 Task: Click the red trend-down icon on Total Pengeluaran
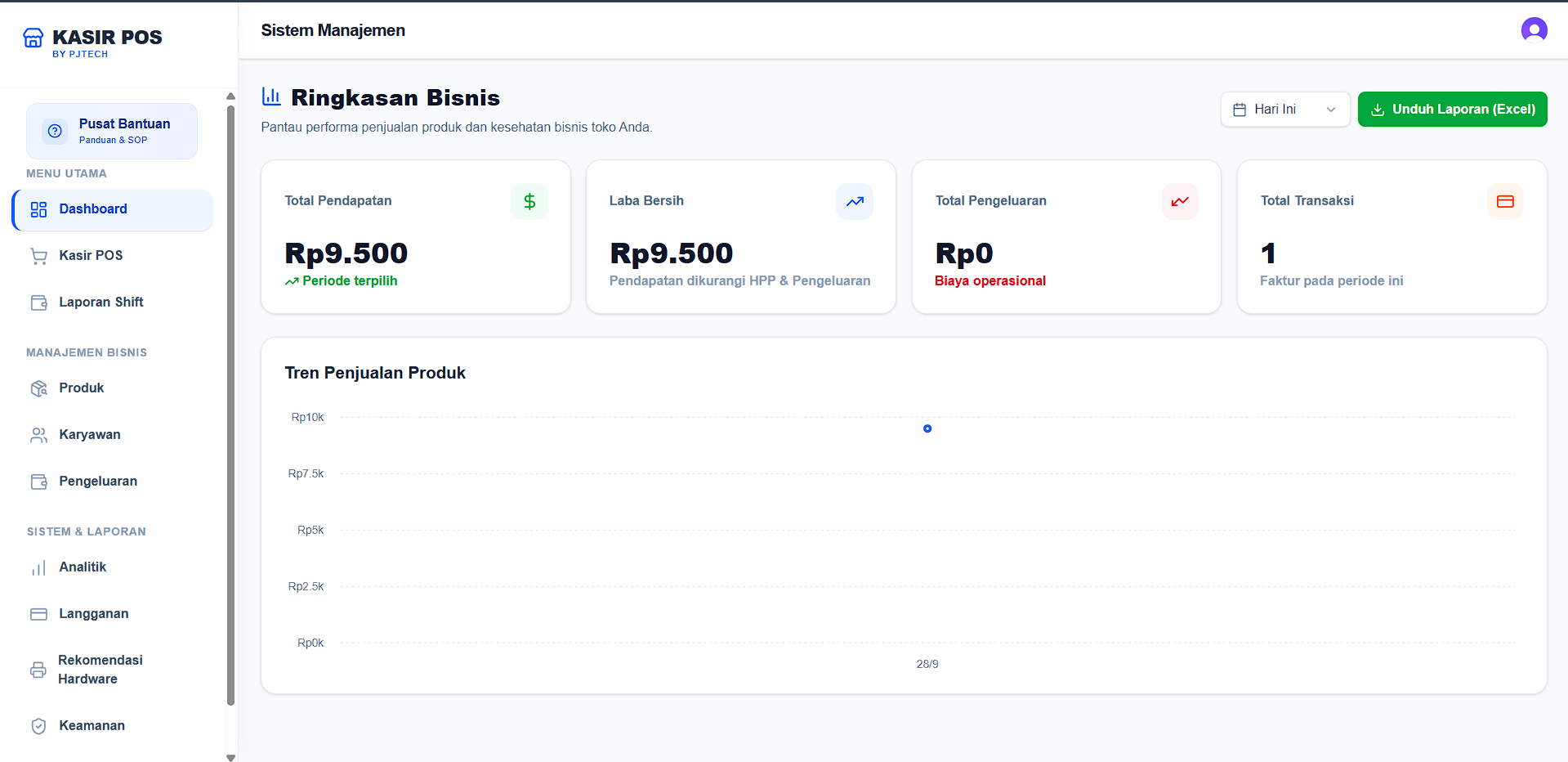[x=1180, y=201]
